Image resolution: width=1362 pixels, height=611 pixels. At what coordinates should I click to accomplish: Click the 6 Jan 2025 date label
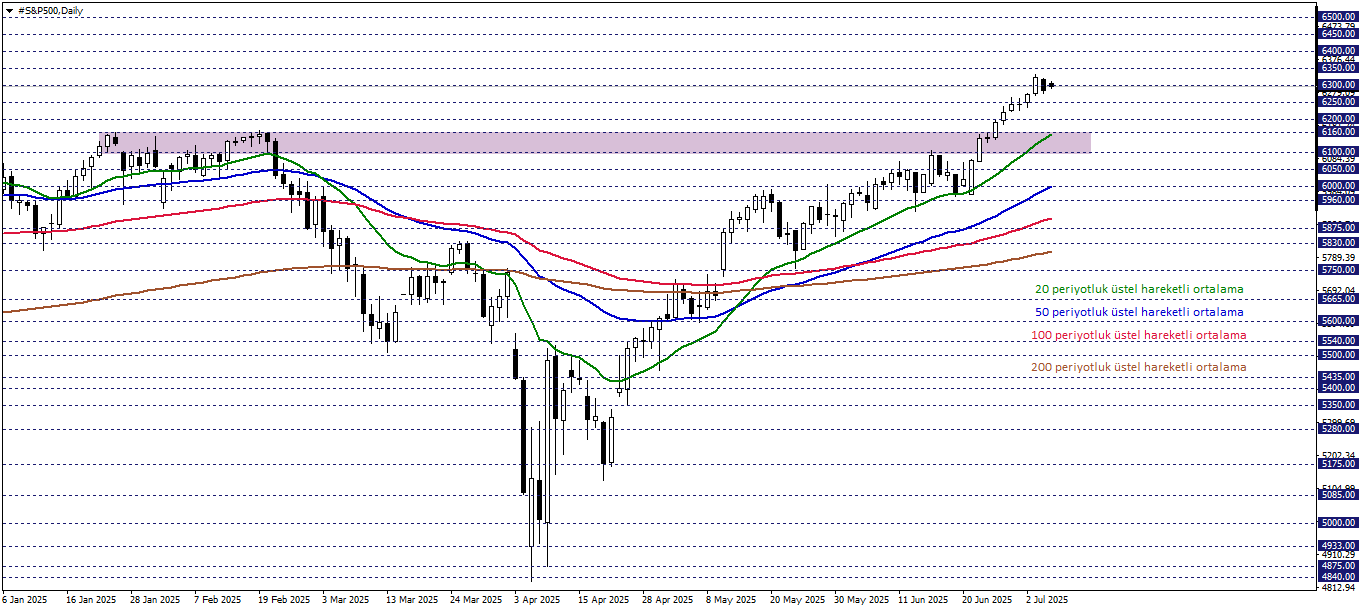25,600
